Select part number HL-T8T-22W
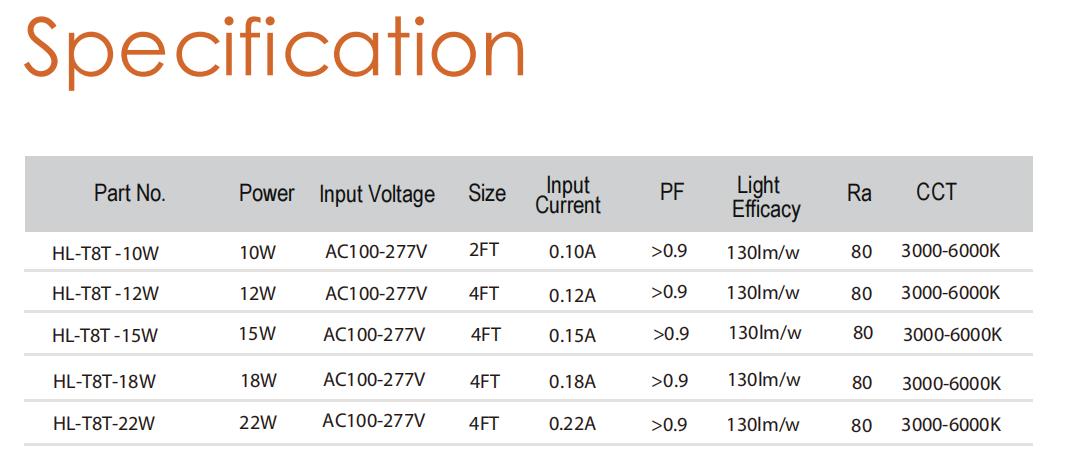This screenshot has width=1083, height=465. click(104, 423)
